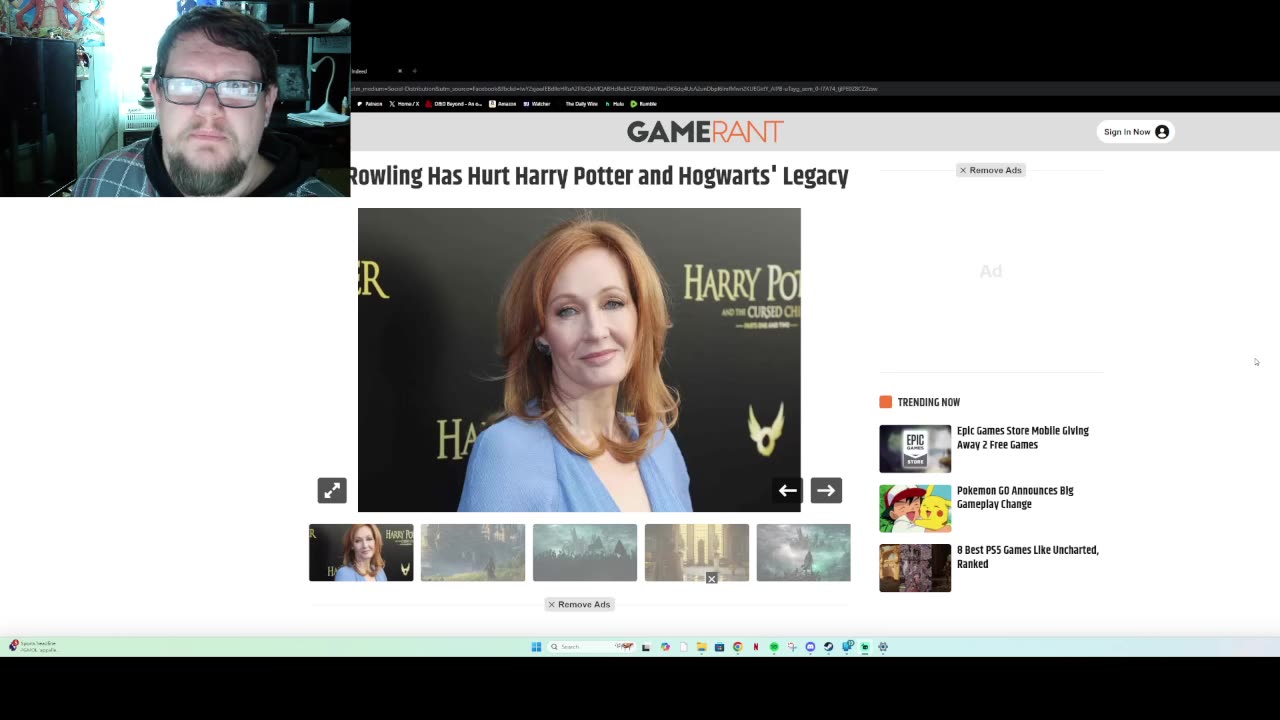This screenshot has height=720, width=1280.
Task: Open Steam from the taskbar
Action: tap(828, 647)
